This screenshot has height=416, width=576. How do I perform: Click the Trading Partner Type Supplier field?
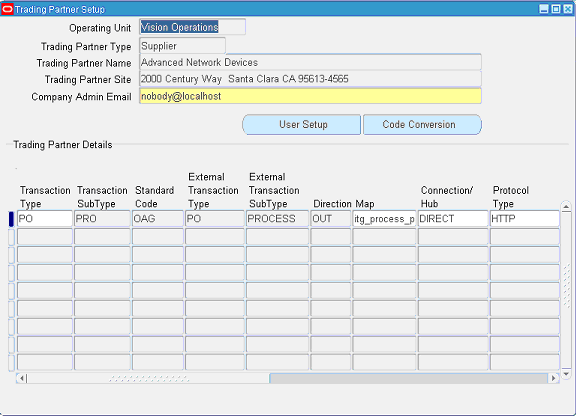click(x=182, y=46)
